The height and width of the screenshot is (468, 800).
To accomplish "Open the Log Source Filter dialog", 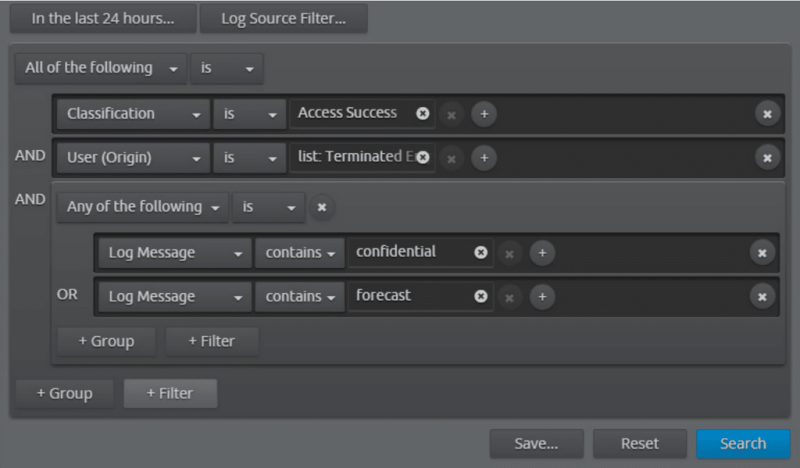I will [x=283, y=18].
